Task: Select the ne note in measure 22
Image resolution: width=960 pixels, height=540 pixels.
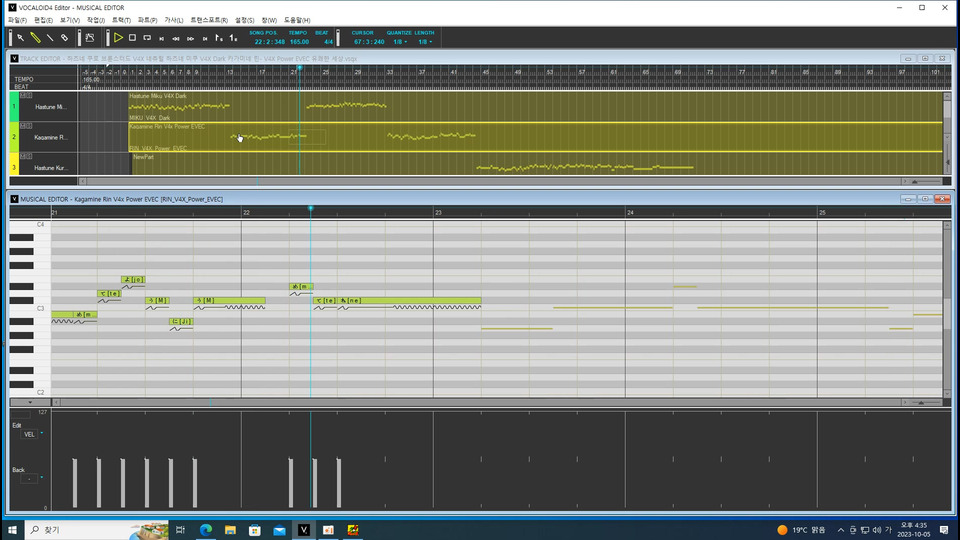Action: (x=410, y=301)
